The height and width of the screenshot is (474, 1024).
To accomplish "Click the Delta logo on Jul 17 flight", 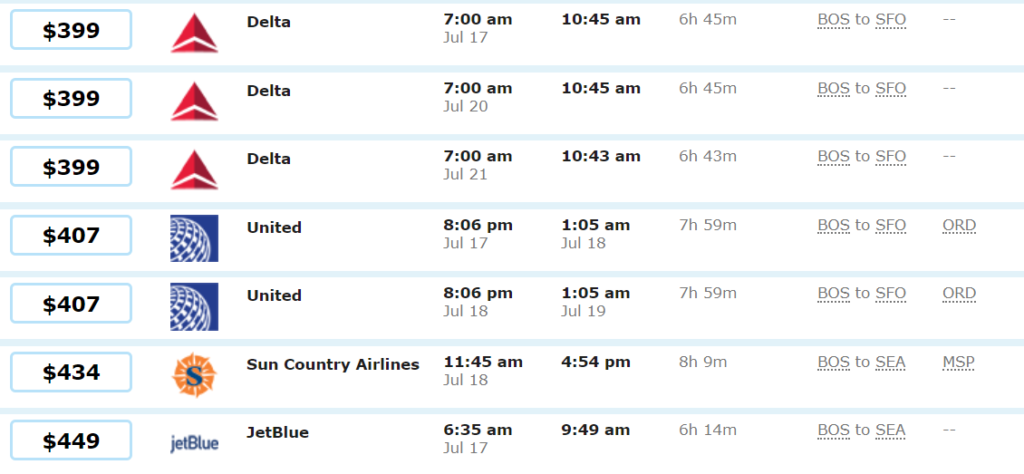I will point(195,33).
